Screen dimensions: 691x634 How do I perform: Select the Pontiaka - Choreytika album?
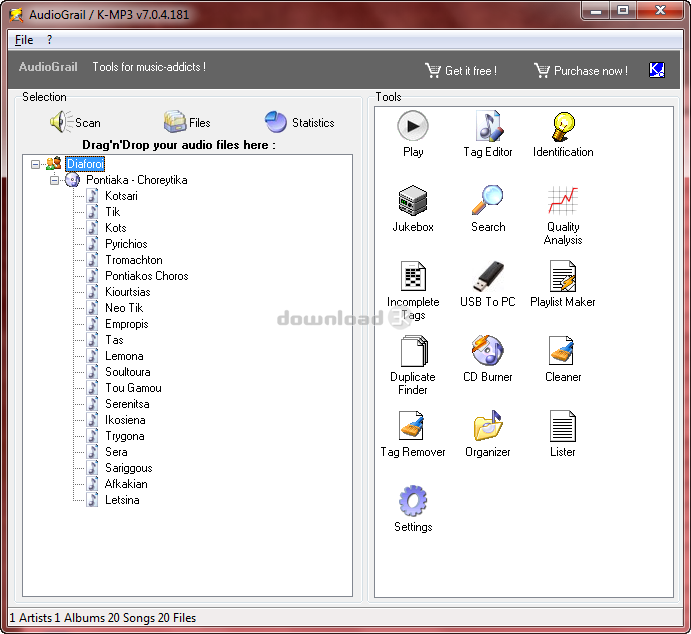click(x=137, y=180)
